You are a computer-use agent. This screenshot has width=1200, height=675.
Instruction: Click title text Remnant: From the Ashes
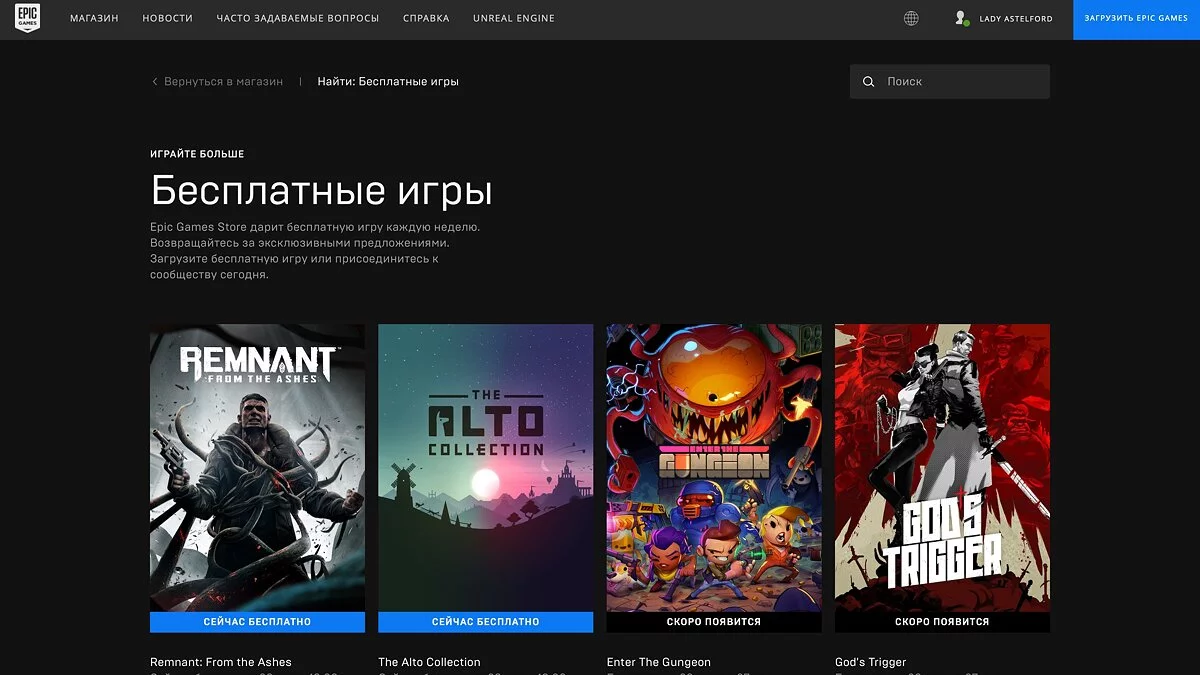(x=221, y=662)
